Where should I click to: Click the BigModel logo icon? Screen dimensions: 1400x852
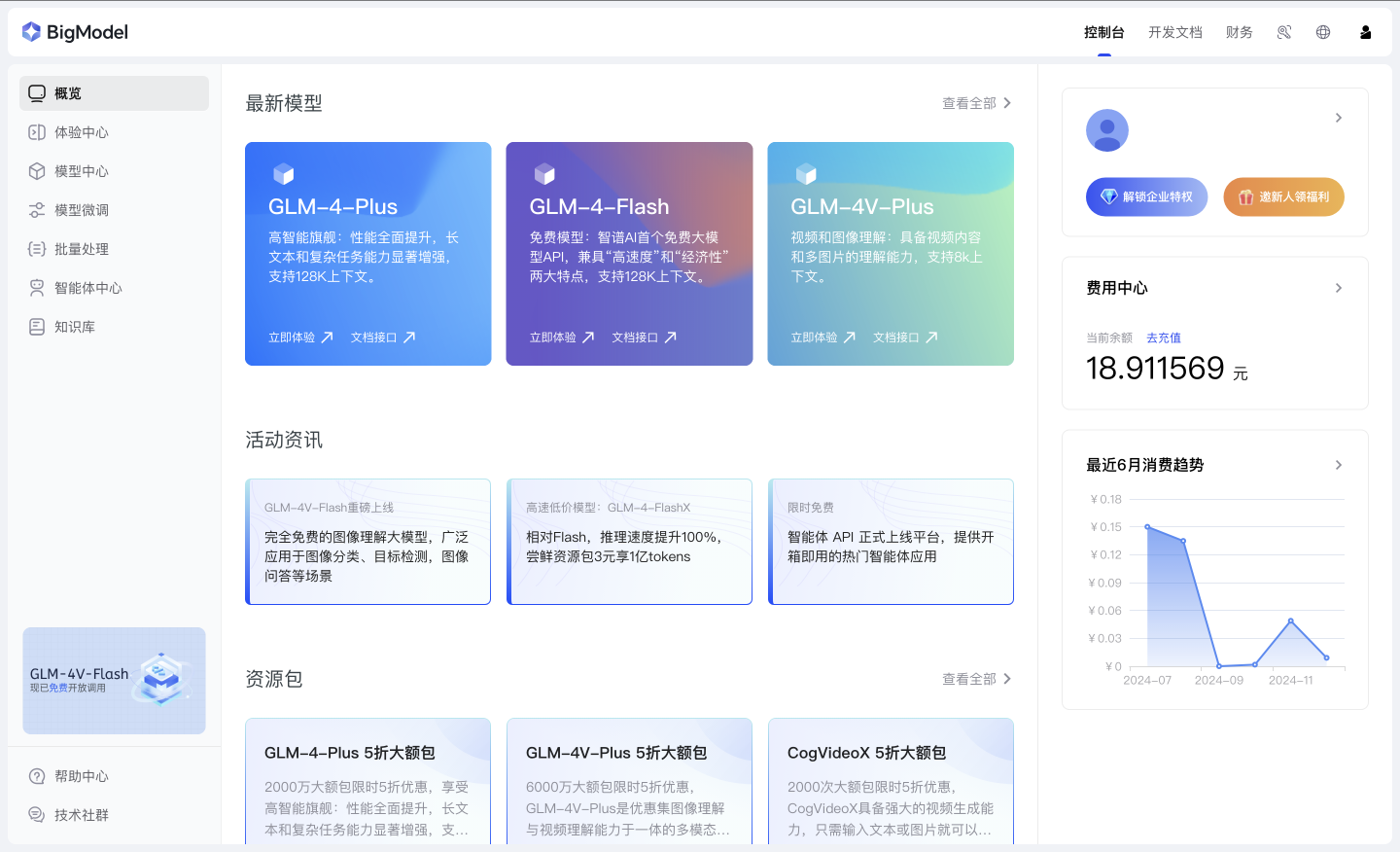31,32
